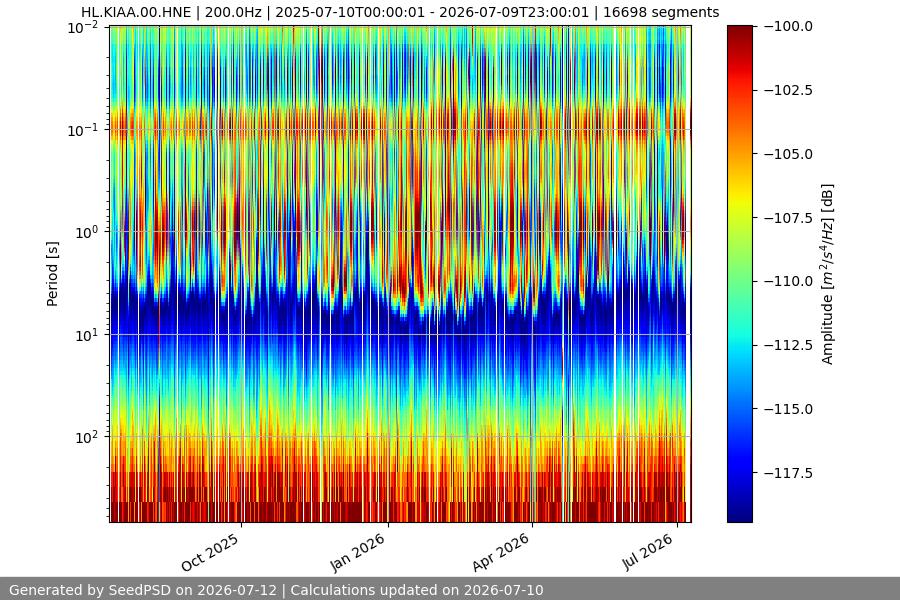Click the 'Jul 2026' x-axis label
This screenshot has width=900, height=600.
click(x=647, y=552)
